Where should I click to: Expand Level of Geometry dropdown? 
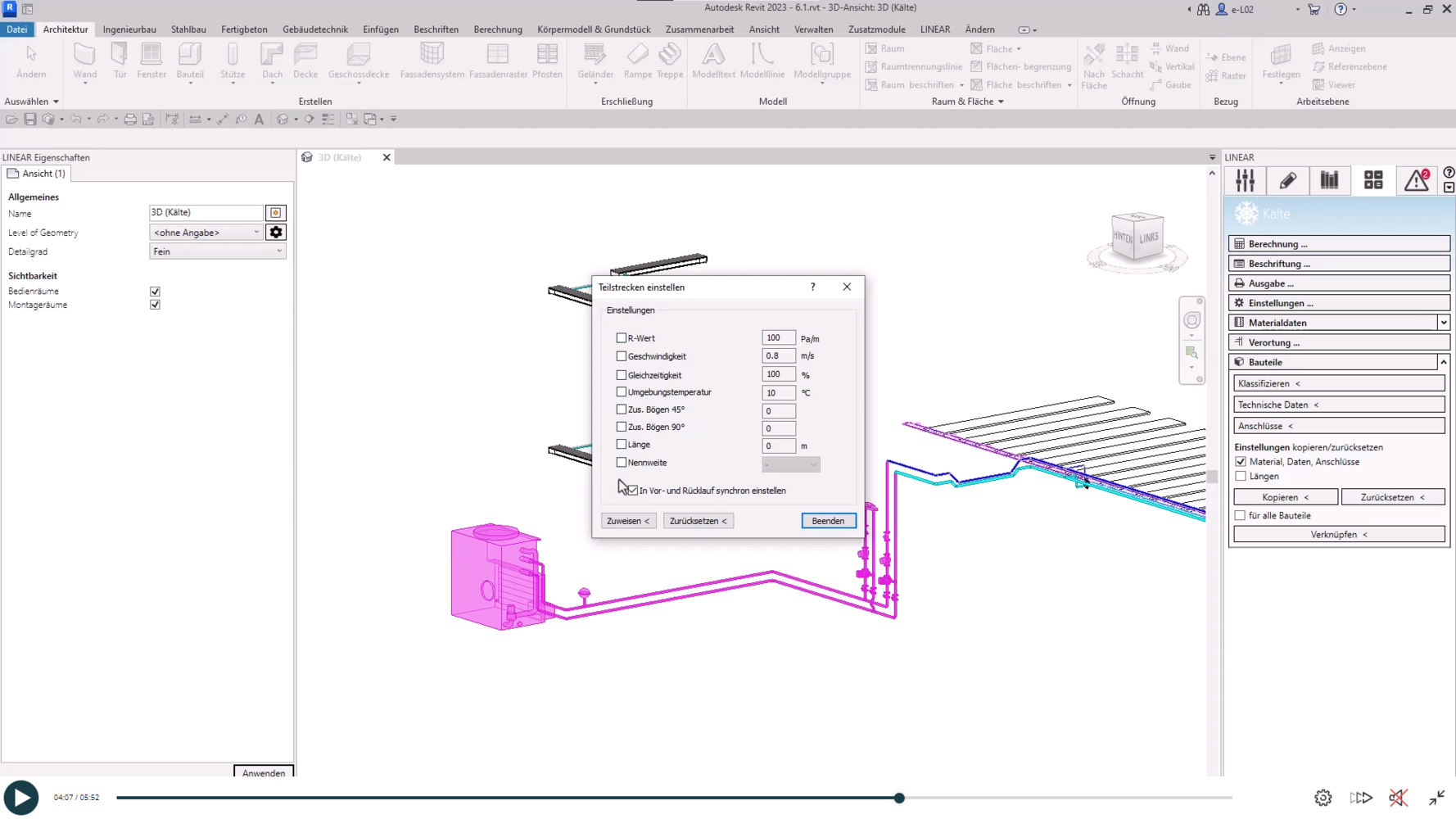[206, 233]
